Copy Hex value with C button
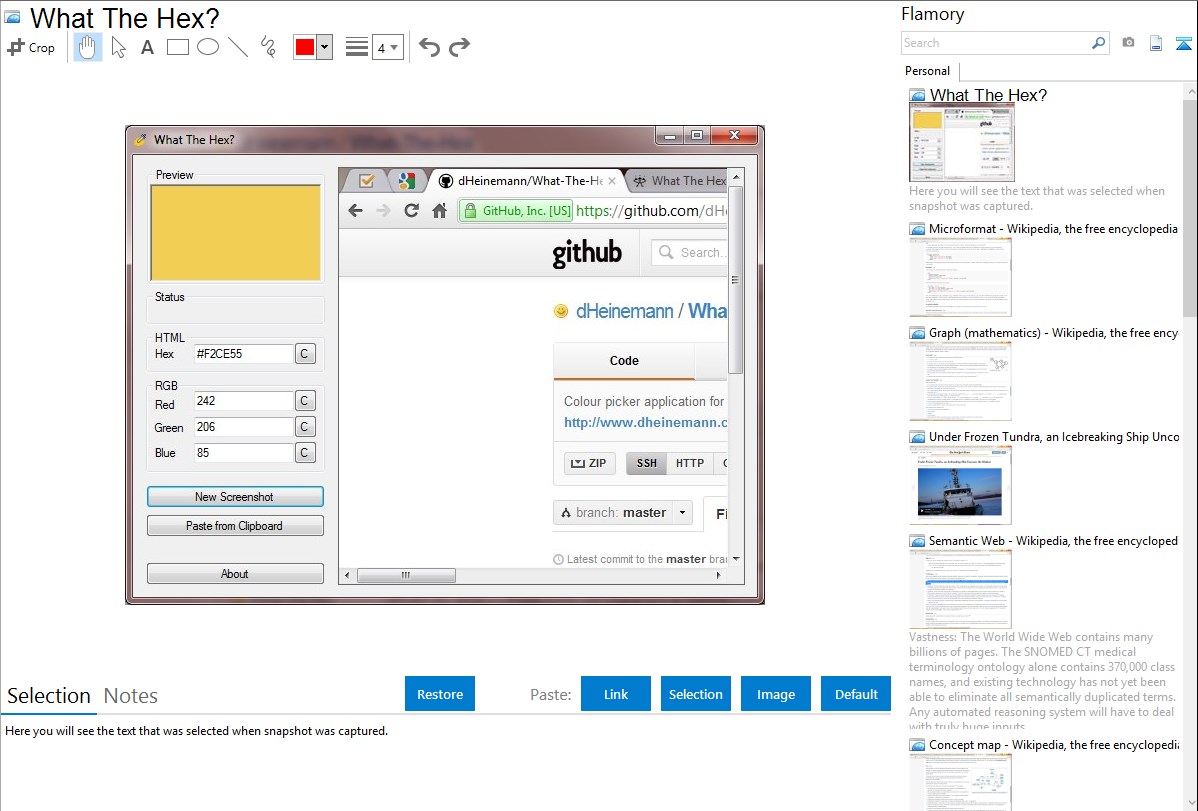 305,354
